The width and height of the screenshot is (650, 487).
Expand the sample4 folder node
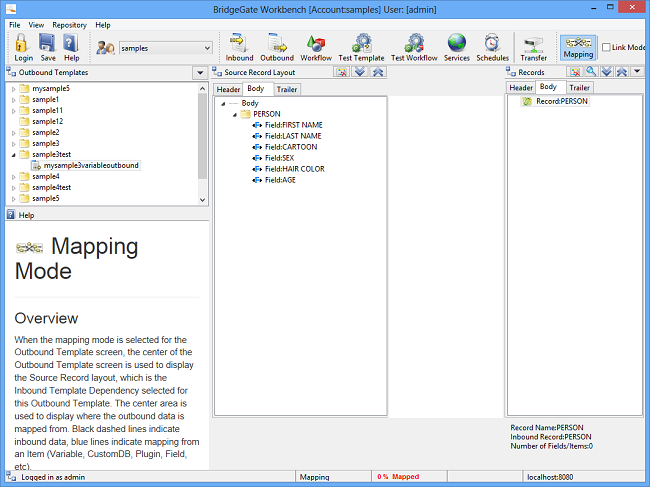coord(13,177)
